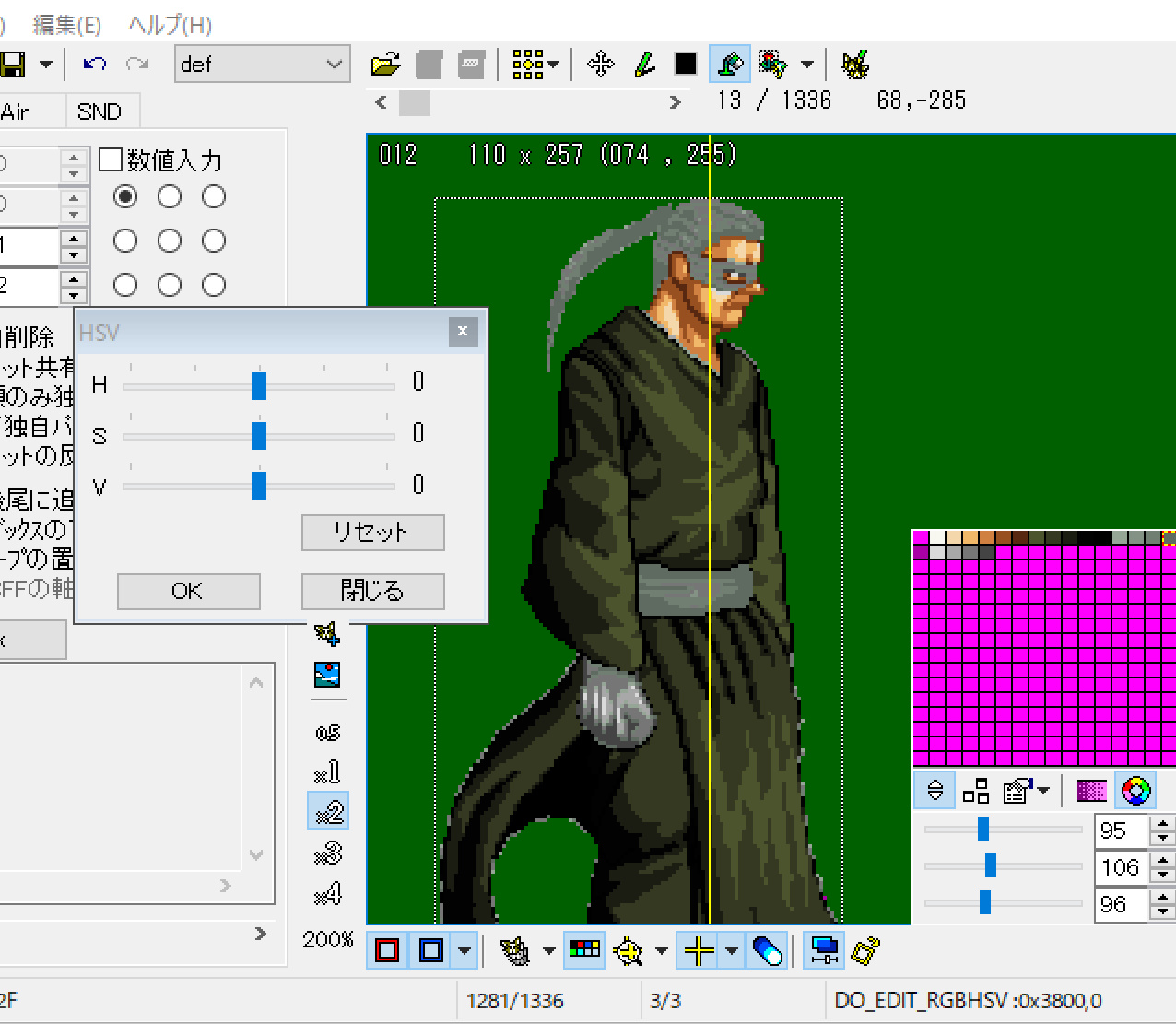
Task: Click the V slider in HSV dialog
Action: (259, 485)
